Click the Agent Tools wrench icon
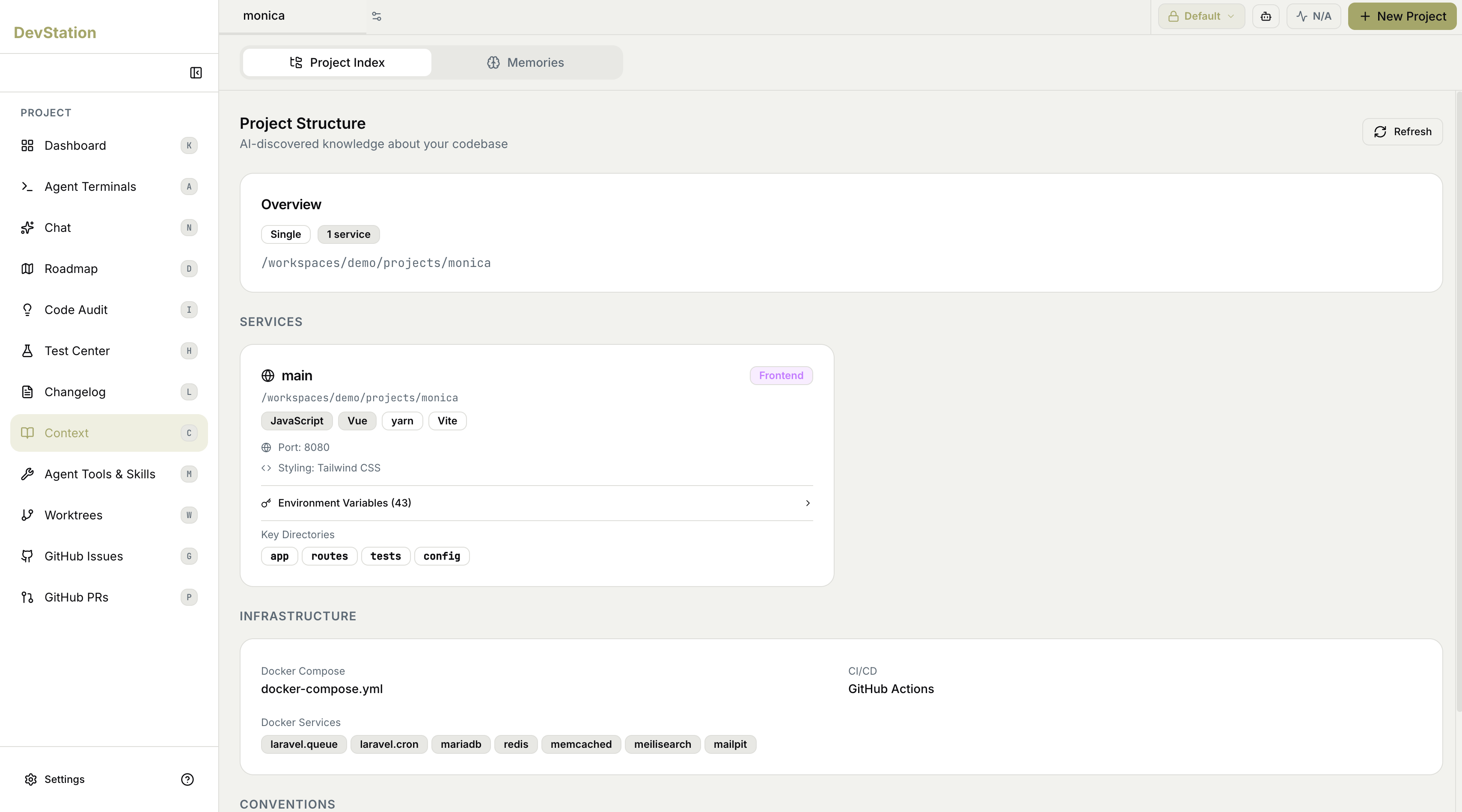The height and width of the screenshot is (812, 1462). coord(27,474)
